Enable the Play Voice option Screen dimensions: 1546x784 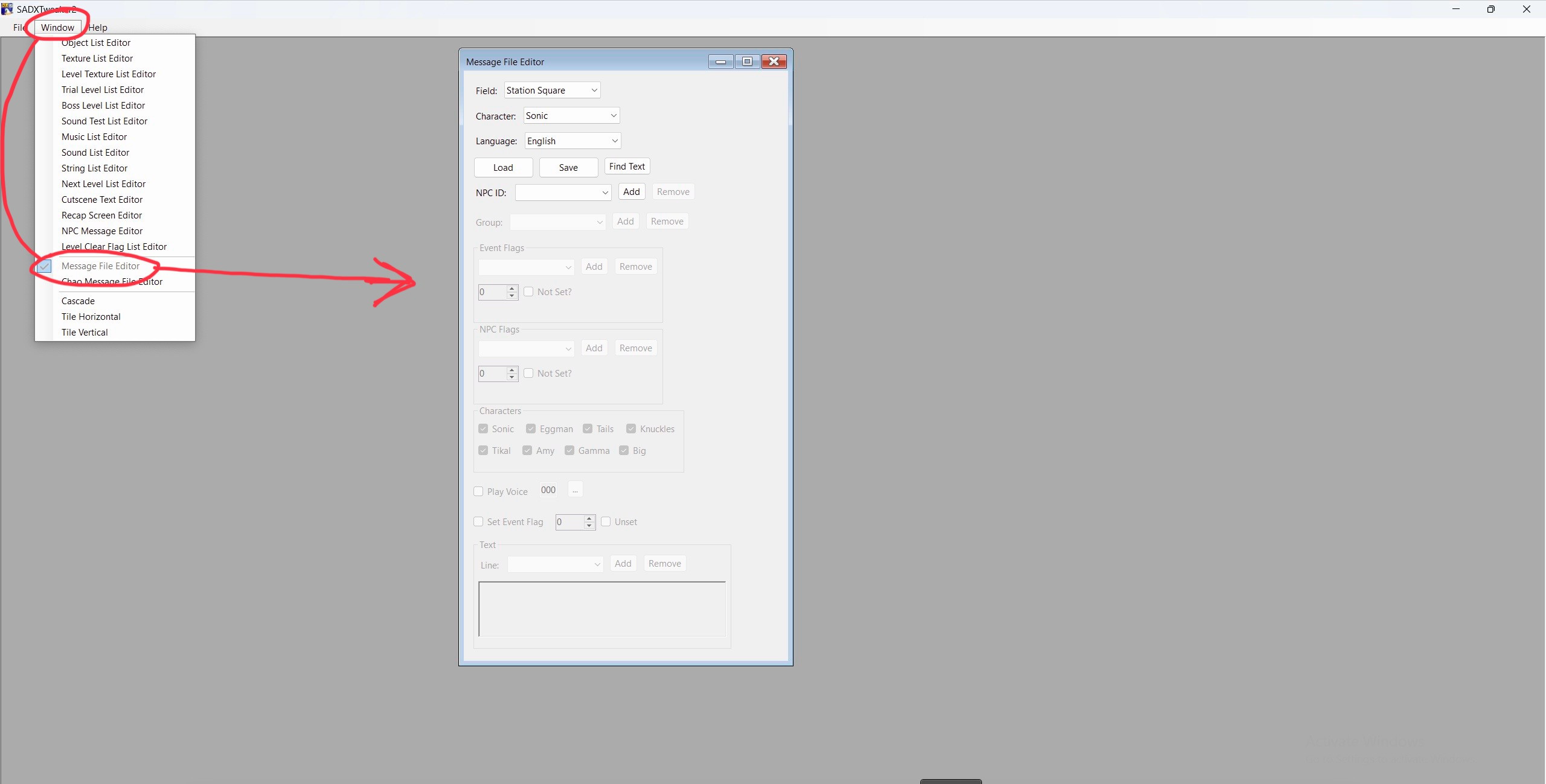(x=478, y=491)
